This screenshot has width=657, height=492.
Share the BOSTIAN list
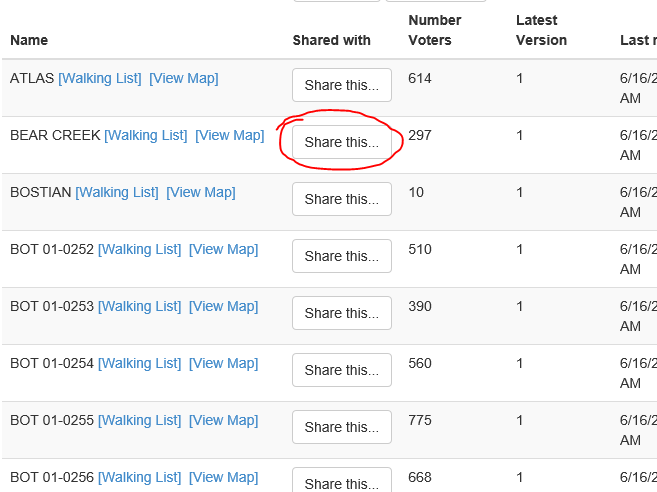coord(341,199)
